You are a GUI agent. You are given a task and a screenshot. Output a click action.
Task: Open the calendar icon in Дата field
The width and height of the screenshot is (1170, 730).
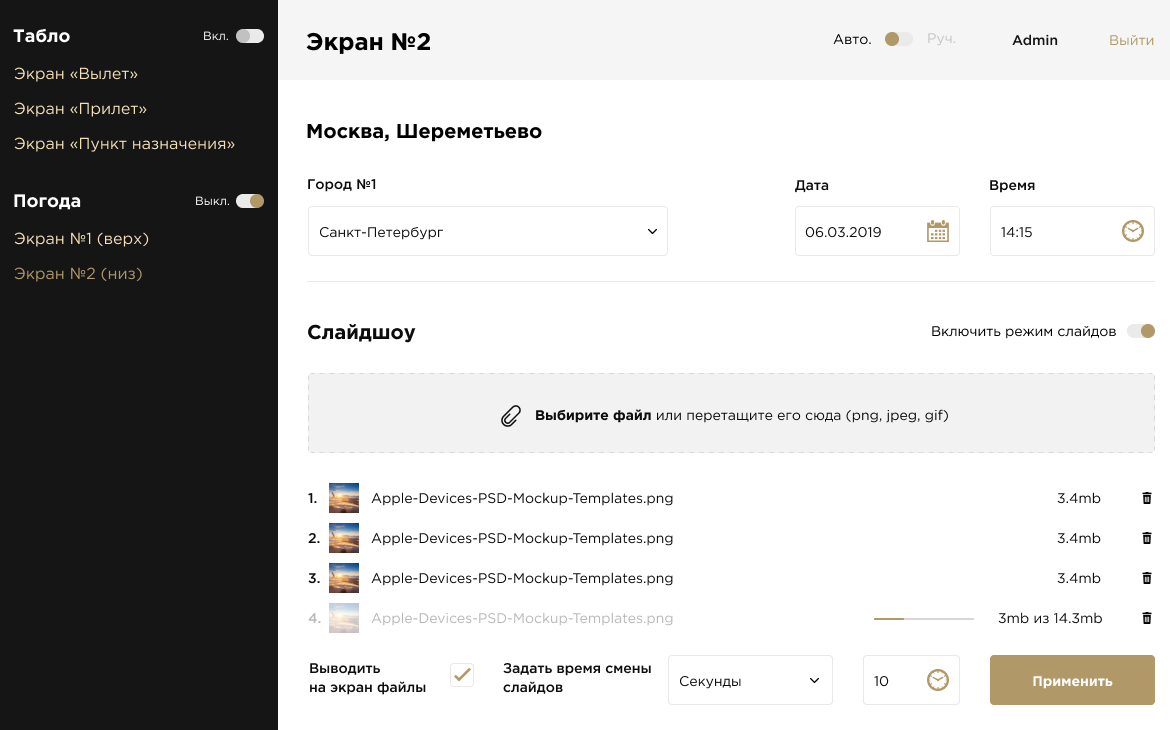937,231
